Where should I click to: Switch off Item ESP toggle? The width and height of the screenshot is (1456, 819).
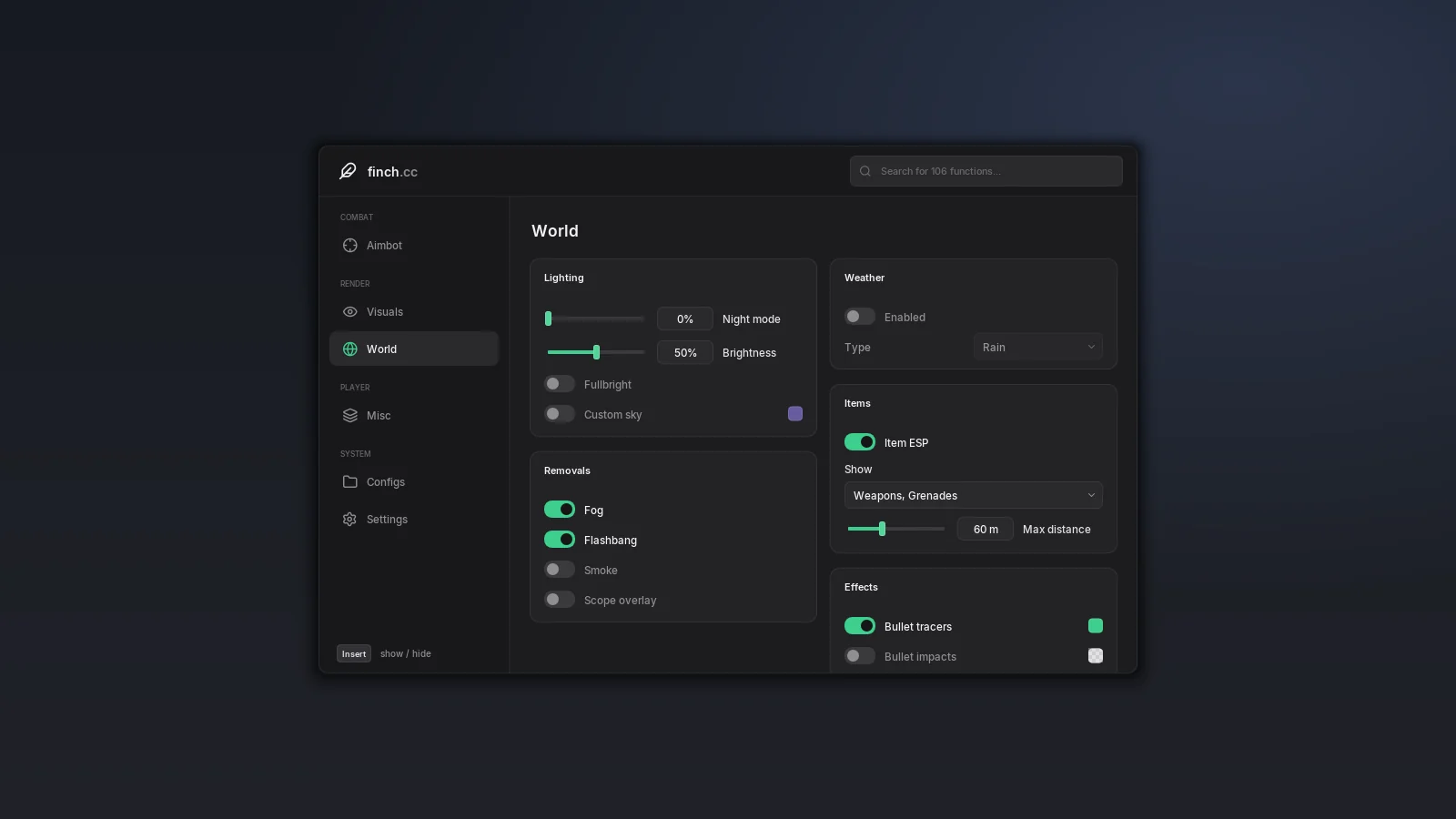pyautogui.click(x=860, y=442)
